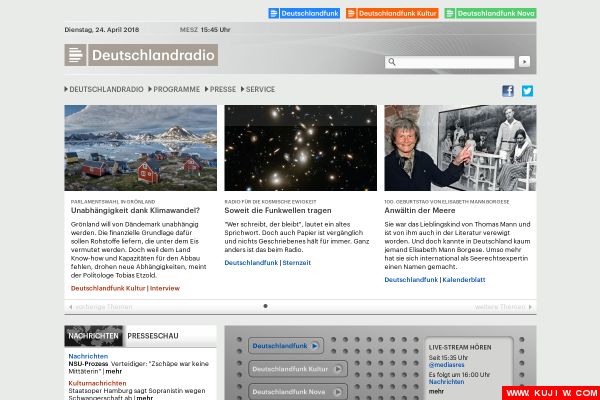Follow Deutschlandfunk Kultur link under Greenland article

tap(108, 288)
